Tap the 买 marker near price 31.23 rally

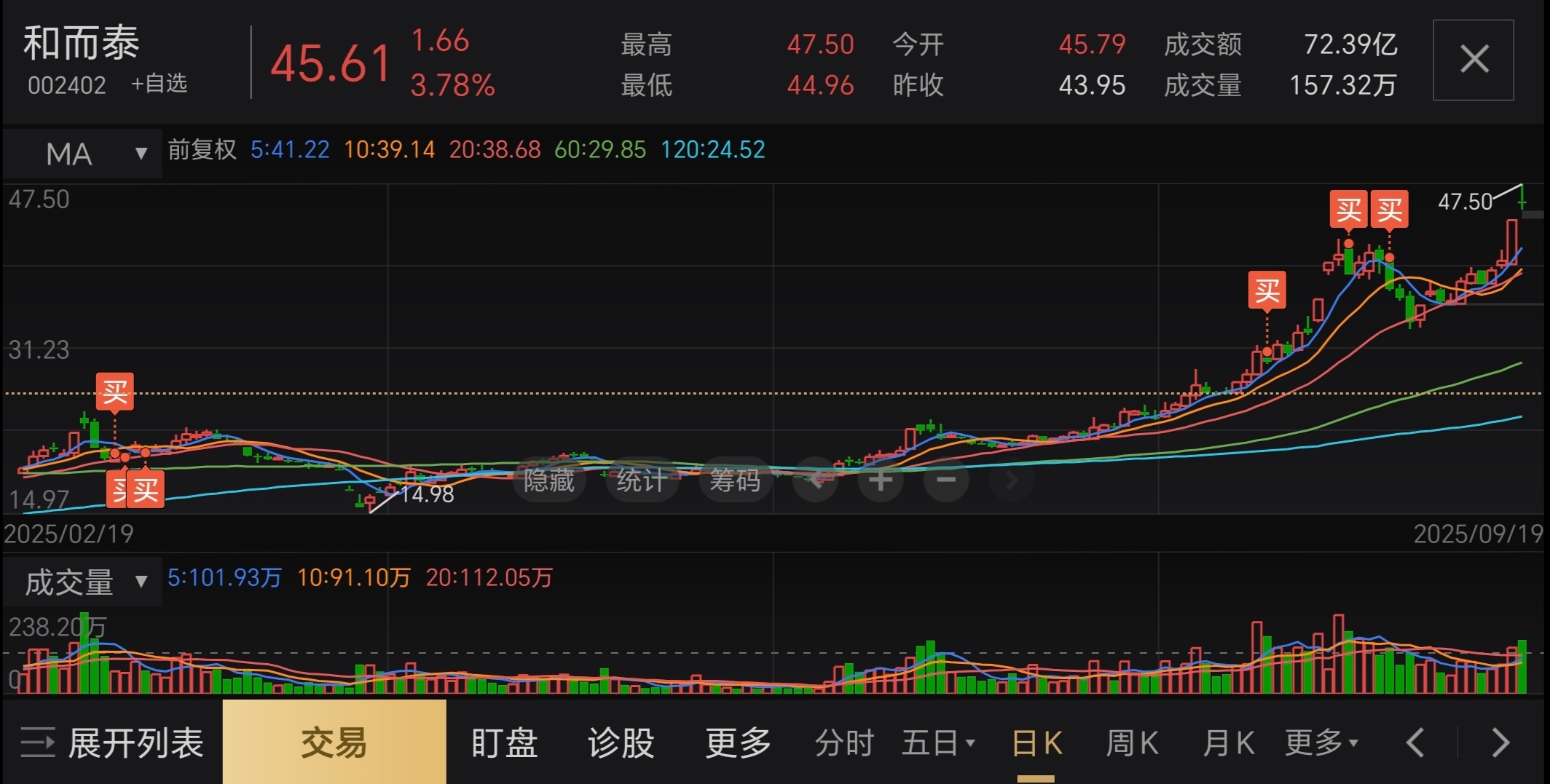point(1267,291)
